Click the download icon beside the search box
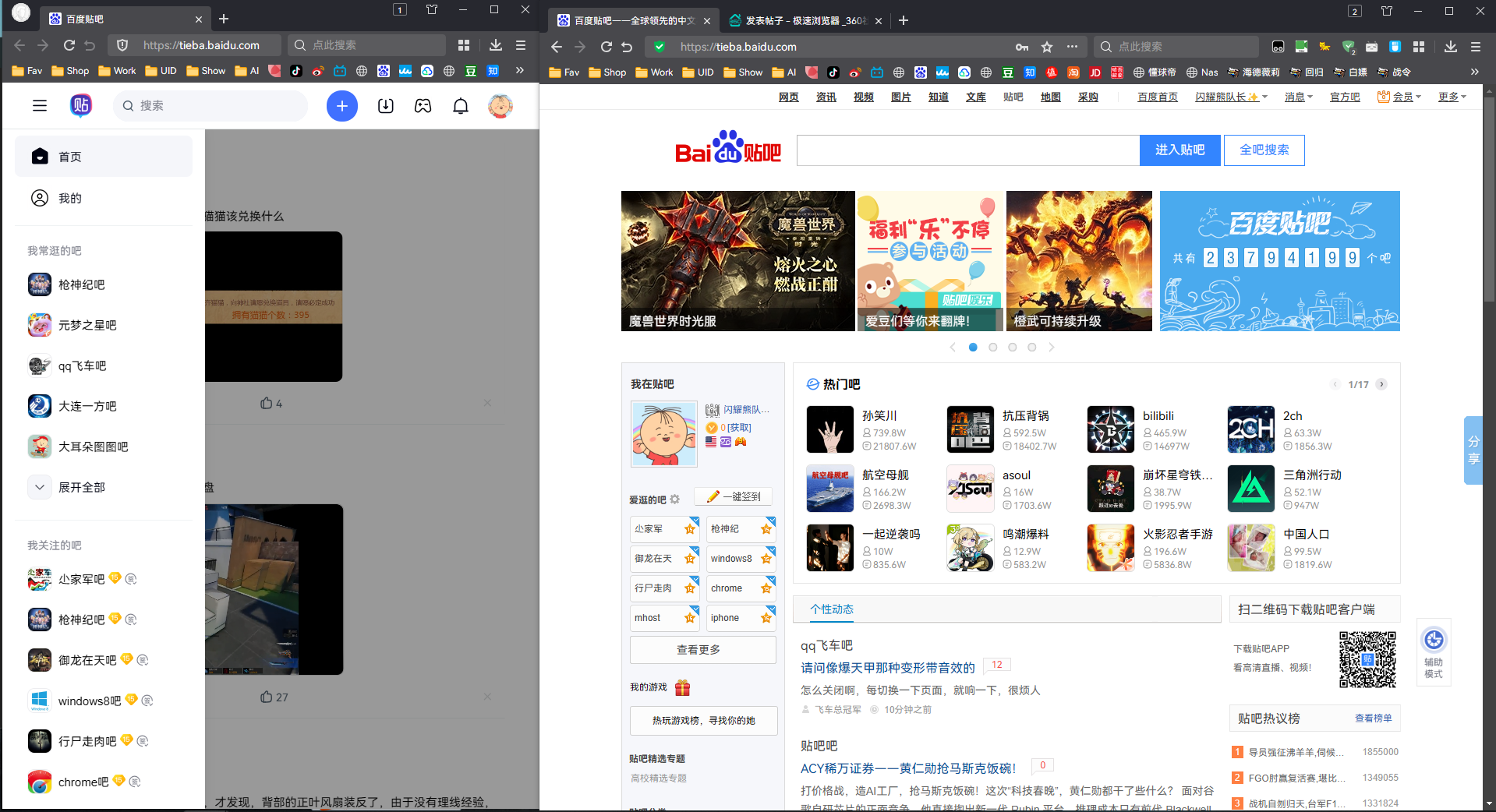The width and height of the screenshot is (1496, 812). 385,106
